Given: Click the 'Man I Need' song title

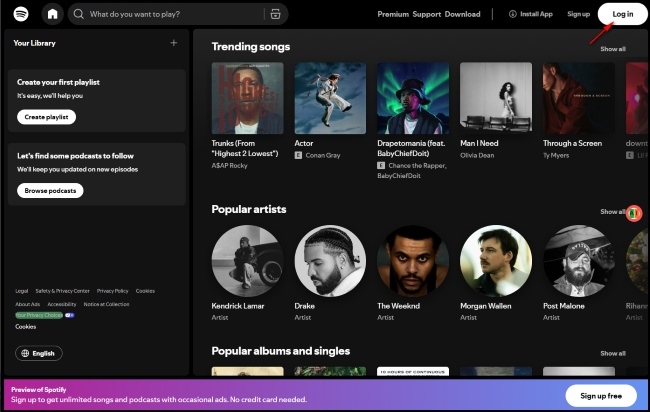Looking at the screenshot, I should (479, 143).
